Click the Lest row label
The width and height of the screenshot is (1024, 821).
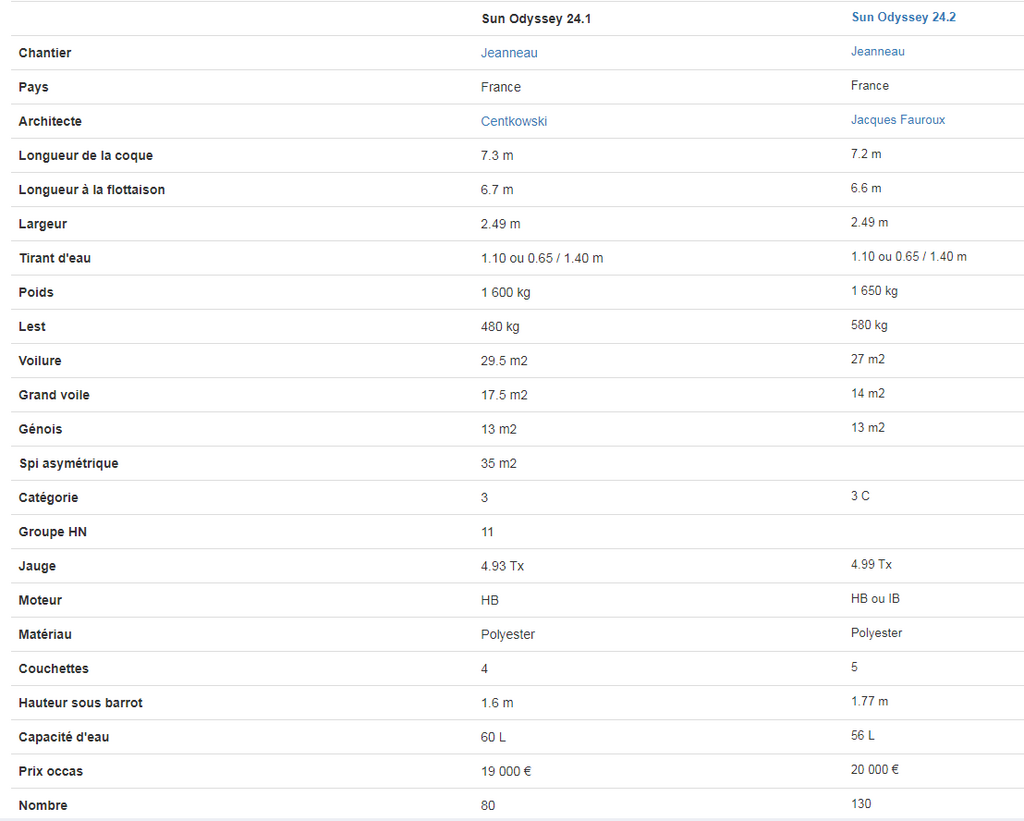(x=32, y=327)
